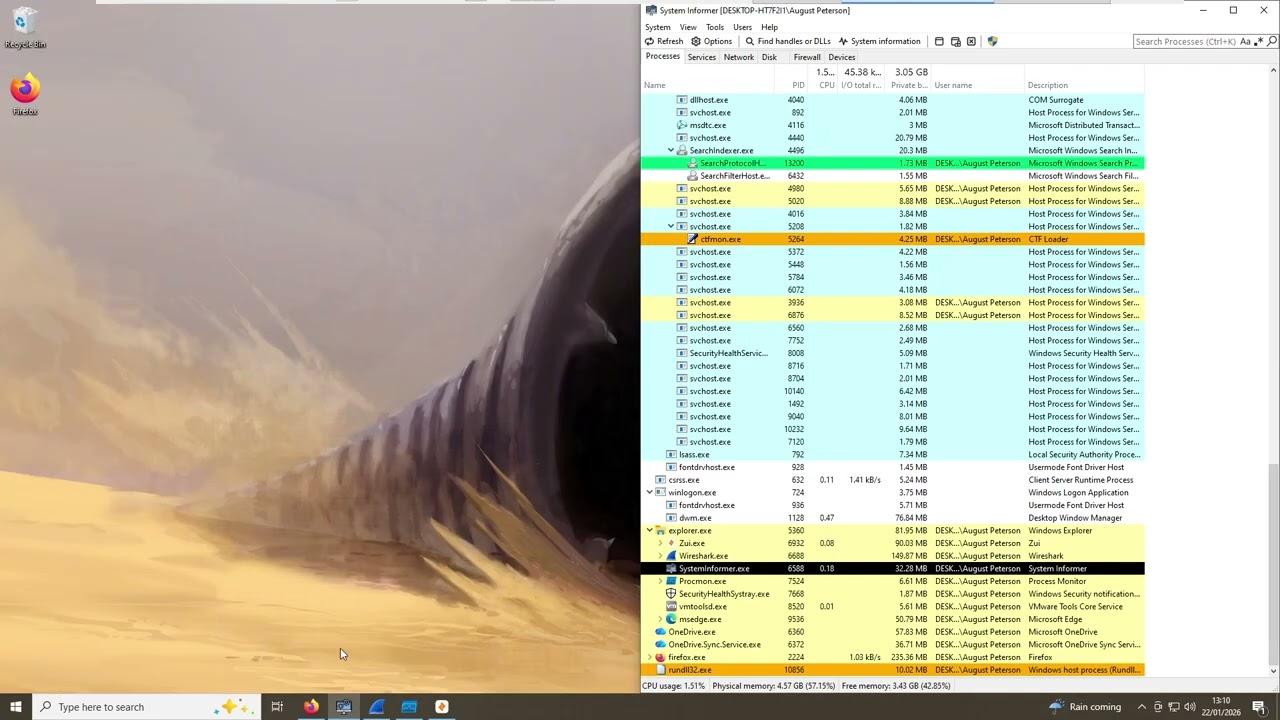Expand the Wireshark.exe tree node
The width and height of the screenshot is (1280, 720).
coord(660,556)
